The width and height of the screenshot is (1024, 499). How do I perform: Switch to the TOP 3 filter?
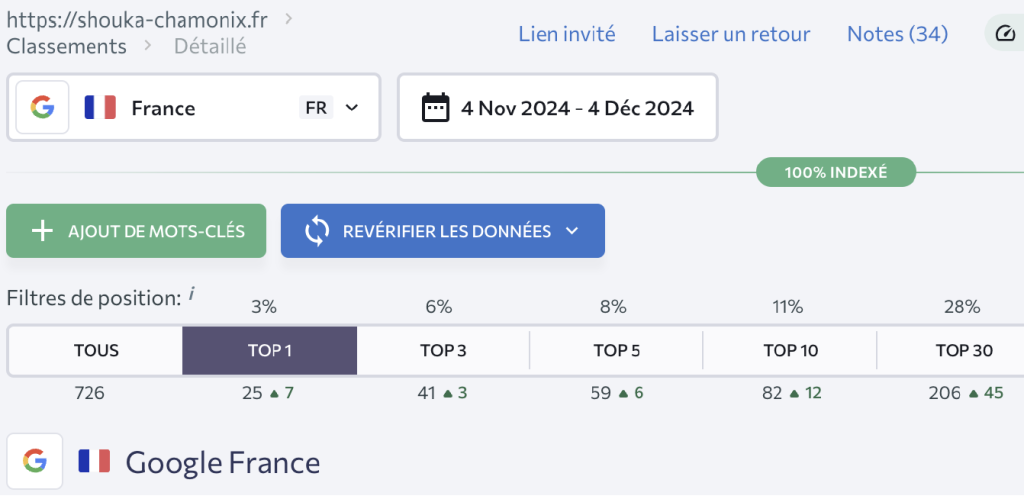(x=443, y=350)
